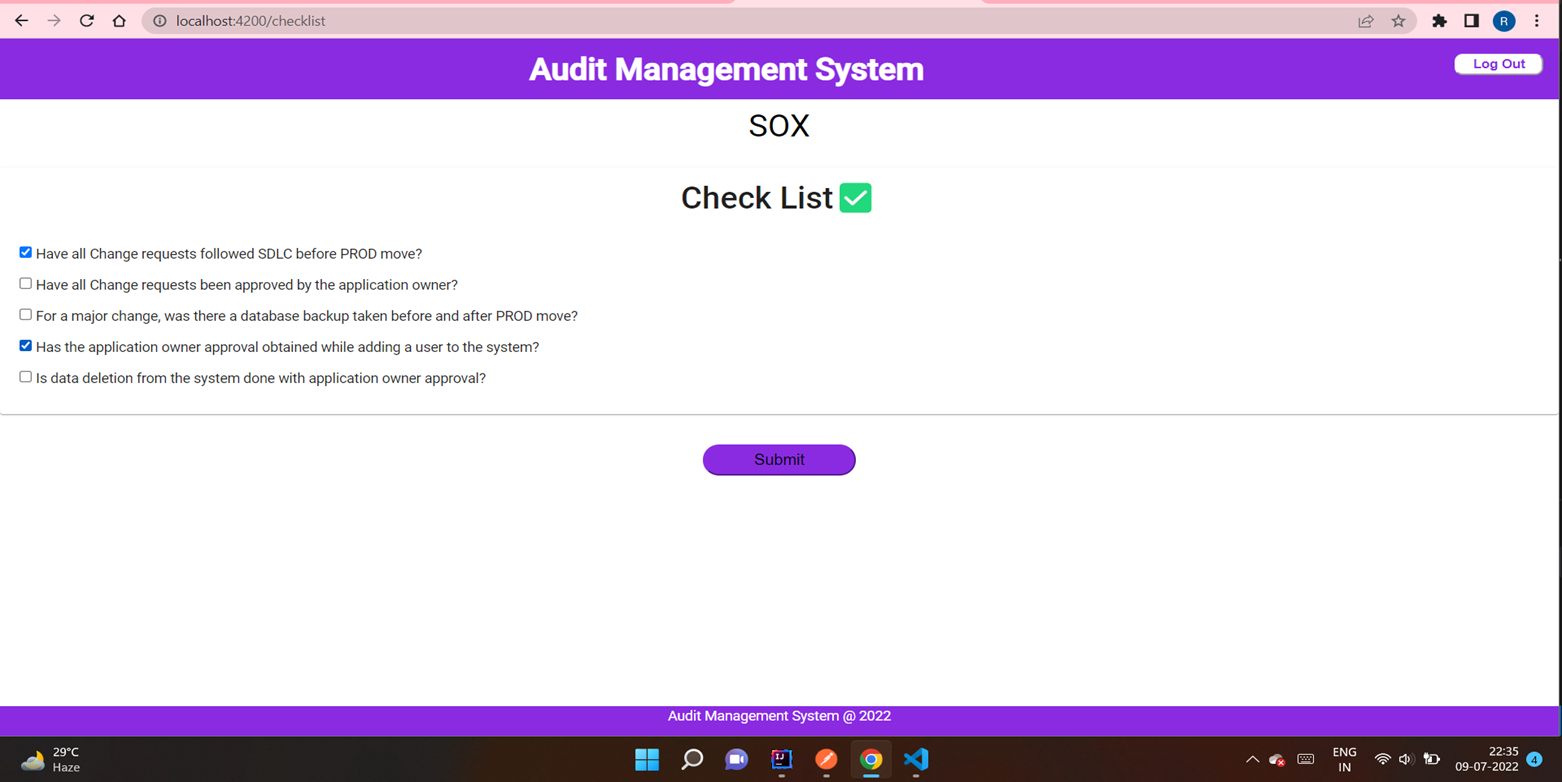The image size is (1562, 782).
Task: Check the database backup before PROD move item
Action: (25, 314)
